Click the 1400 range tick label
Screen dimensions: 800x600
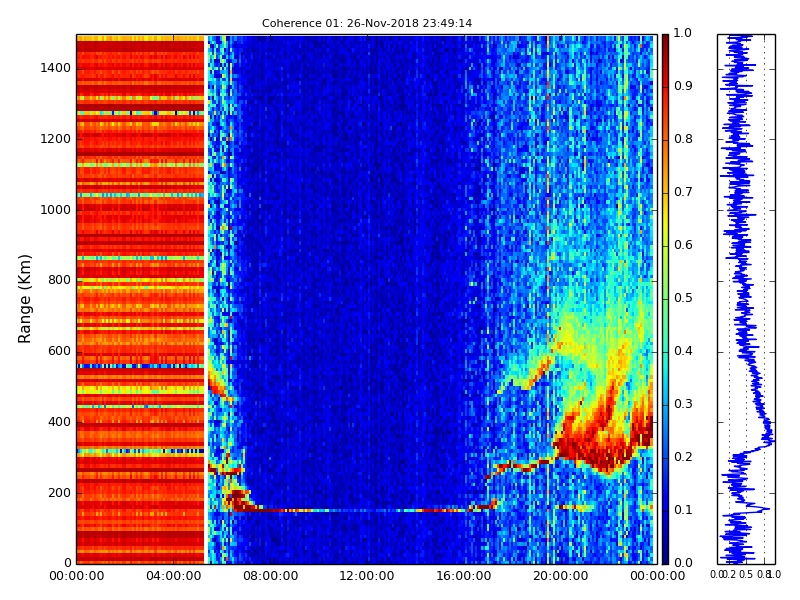pyautogui.click(x=55, y=68)
